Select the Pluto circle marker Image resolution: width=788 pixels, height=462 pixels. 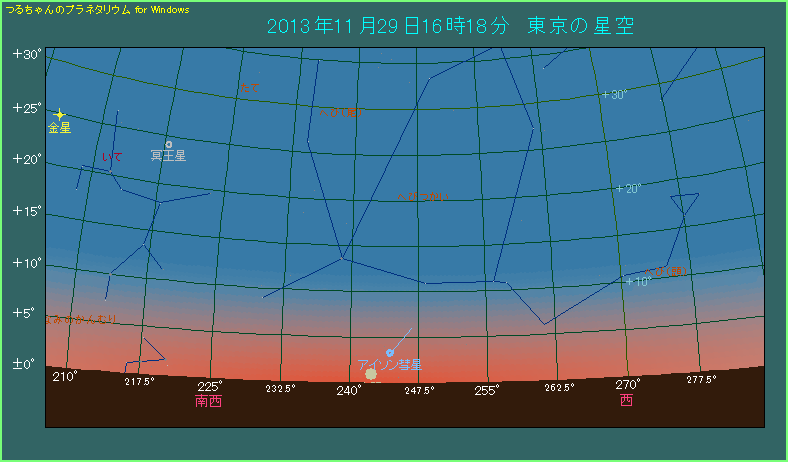pyautogui.click(x=169, y=144)
